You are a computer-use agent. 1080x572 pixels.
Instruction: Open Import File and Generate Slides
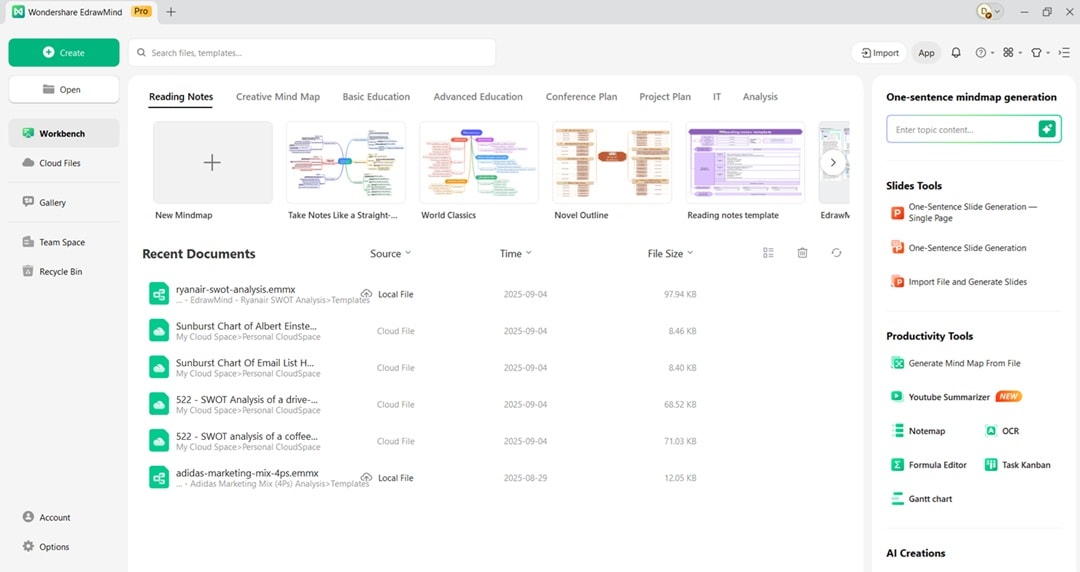point(959,281)
